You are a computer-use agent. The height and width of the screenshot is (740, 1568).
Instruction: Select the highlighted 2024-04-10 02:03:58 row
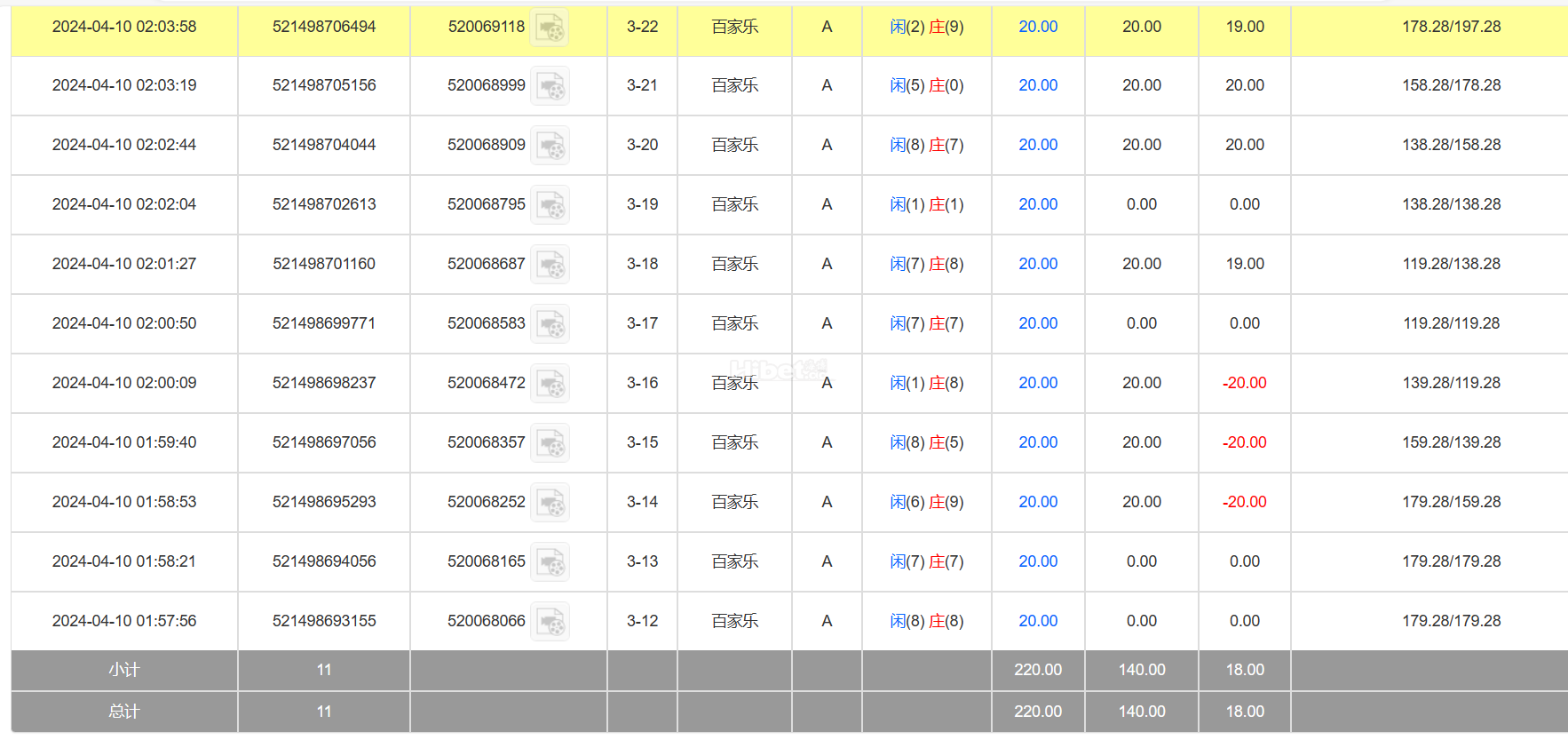(x=789, y=28)
